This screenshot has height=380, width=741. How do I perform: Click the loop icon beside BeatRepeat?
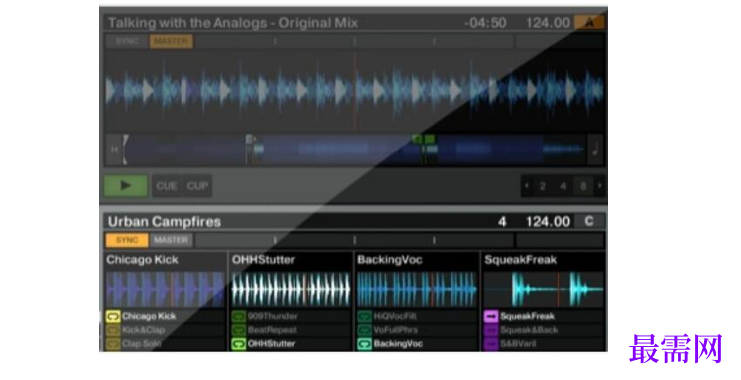pyautogui.click(x=238, y=330)
